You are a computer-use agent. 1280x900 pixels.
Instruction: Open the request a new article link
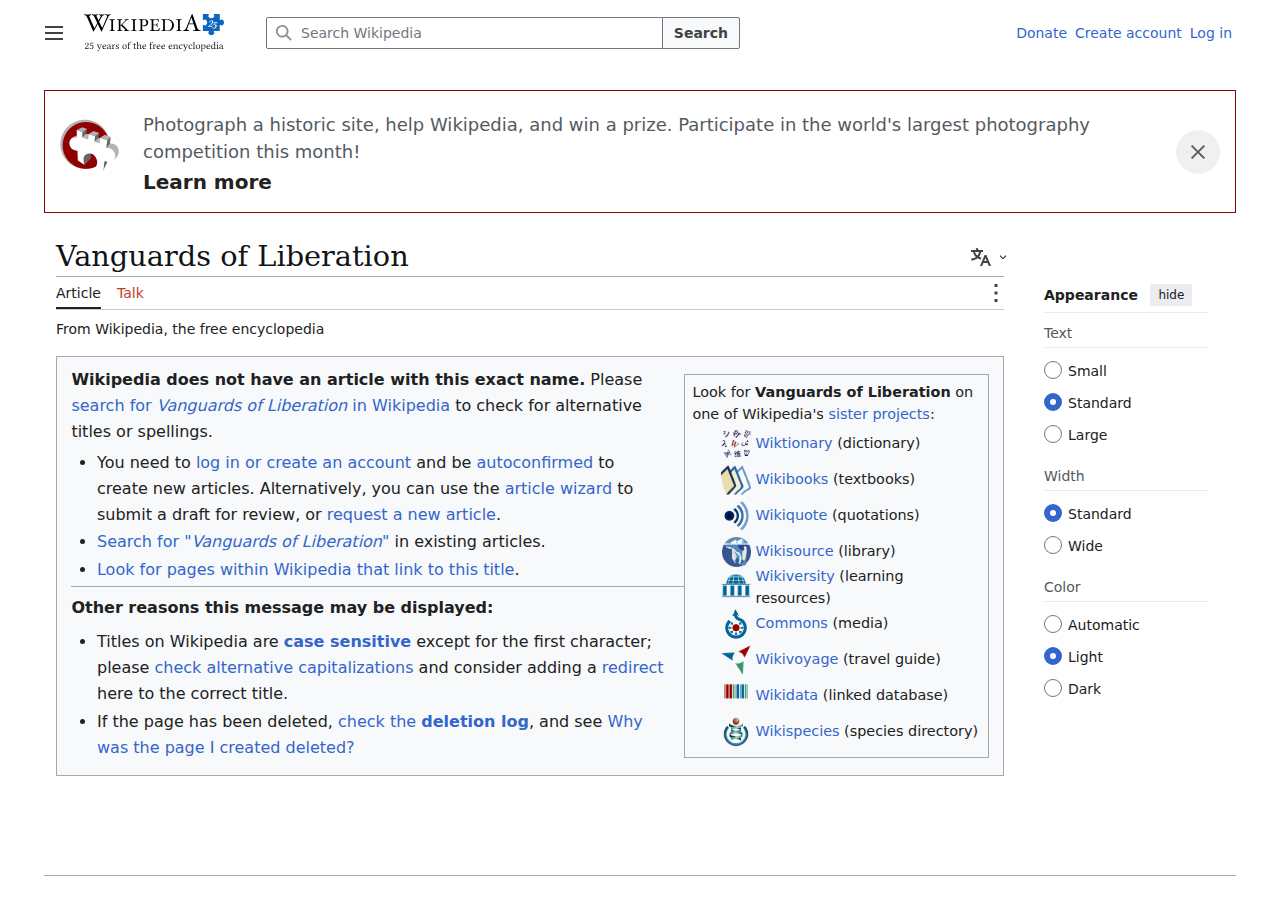411,514
